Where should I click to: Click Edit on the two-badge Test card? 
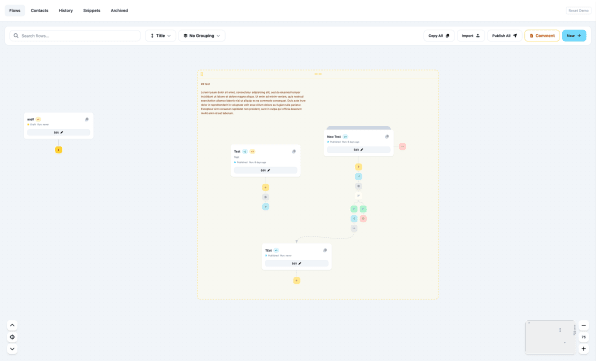(265, 170)
